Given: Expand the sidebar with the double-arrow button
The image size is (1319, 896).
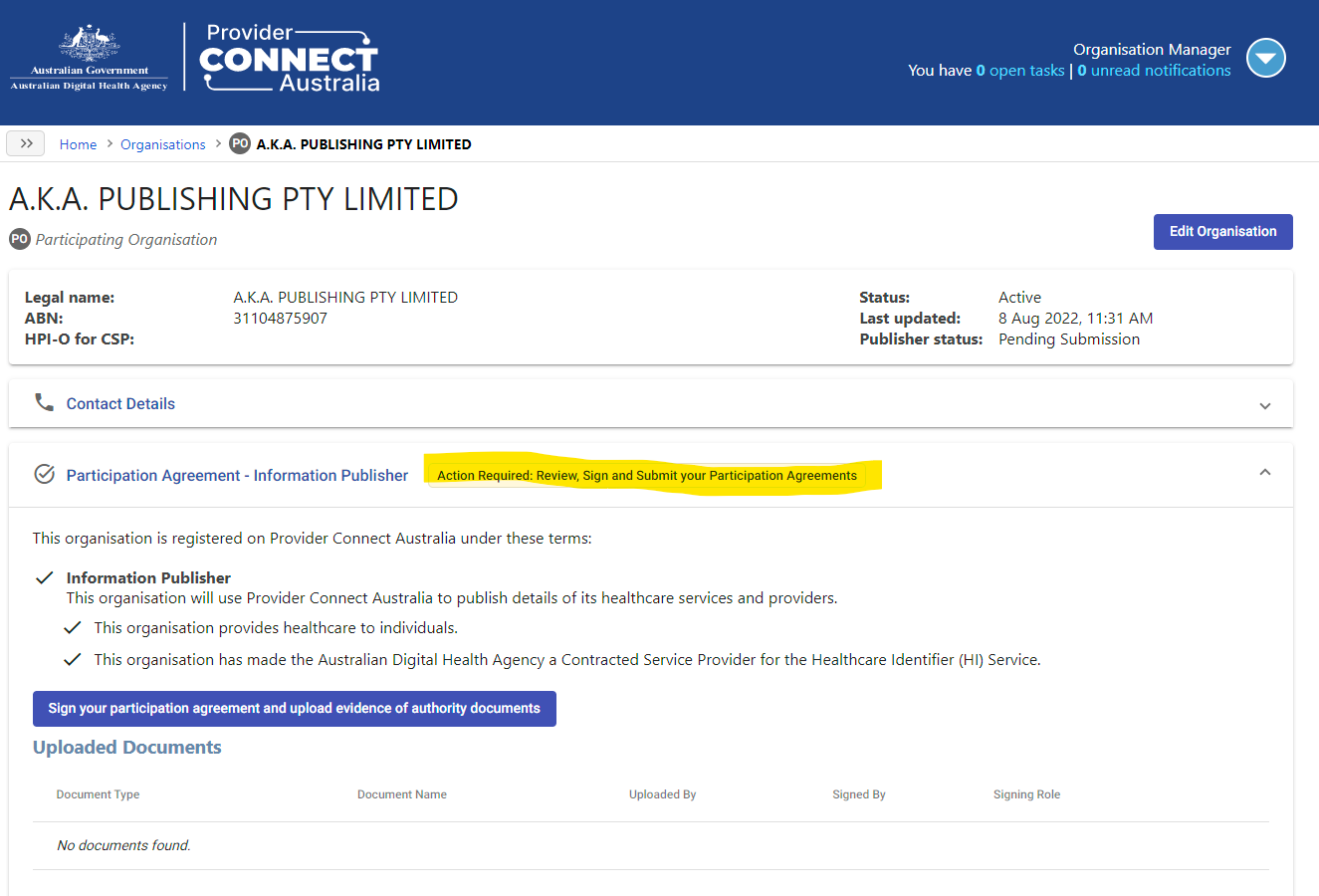Looking at the screenshot, I should [x=27, y=143].
